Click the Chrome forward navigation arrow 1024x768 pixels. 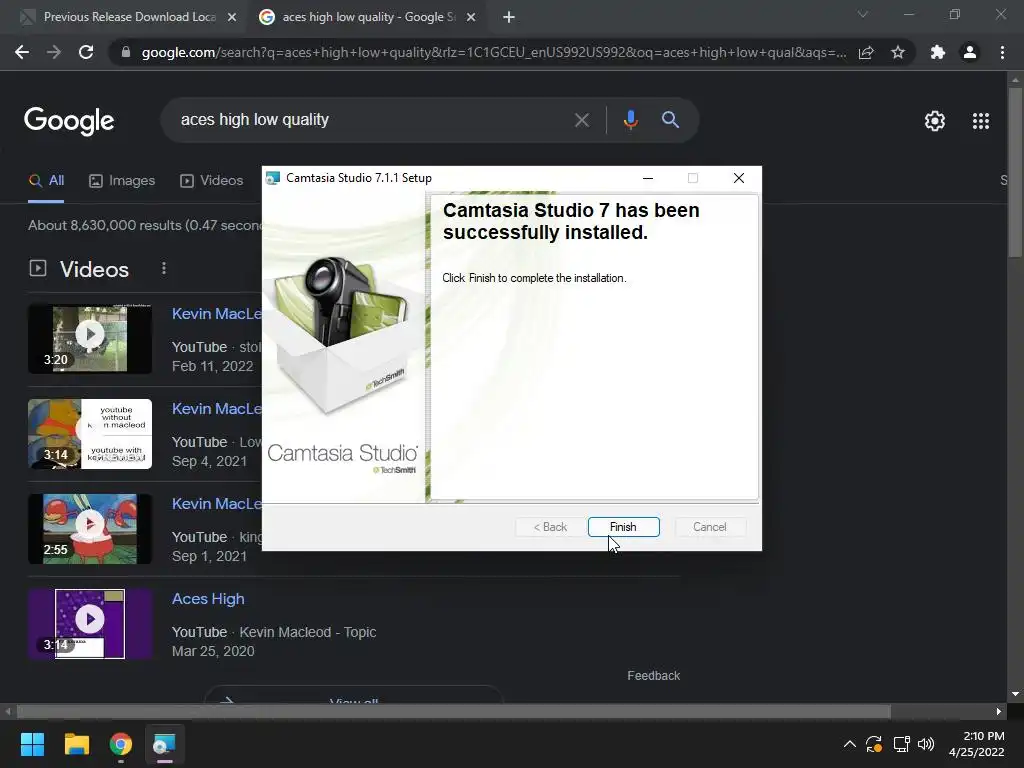[x=54, y=52]
